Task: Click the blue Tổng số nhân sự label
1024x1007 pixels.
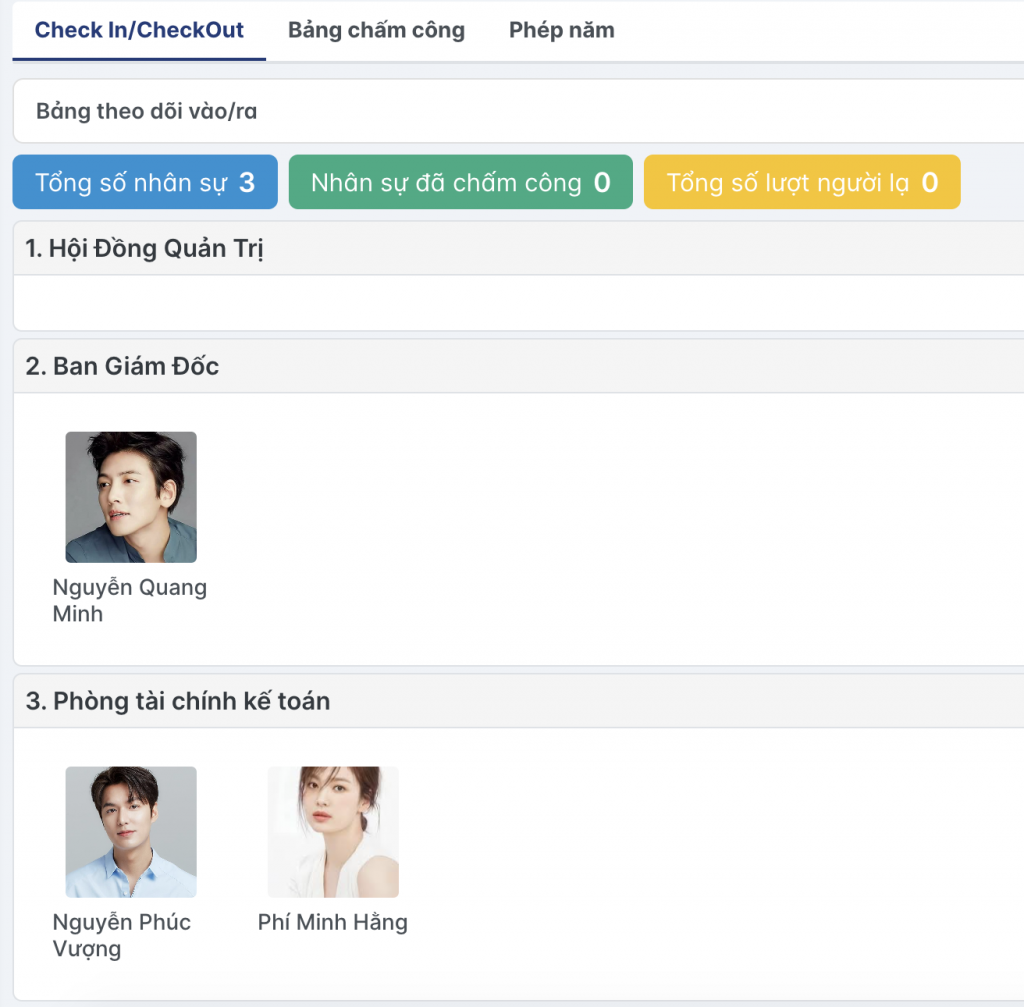Action: (131, 183)
